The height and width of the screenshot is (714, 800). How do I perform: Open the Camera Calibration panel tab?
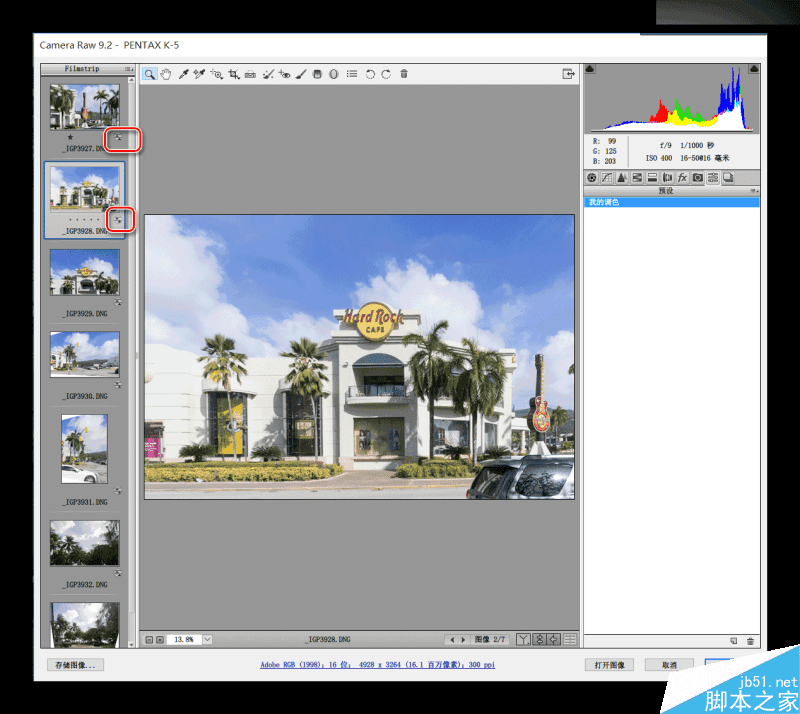point(697,178)
